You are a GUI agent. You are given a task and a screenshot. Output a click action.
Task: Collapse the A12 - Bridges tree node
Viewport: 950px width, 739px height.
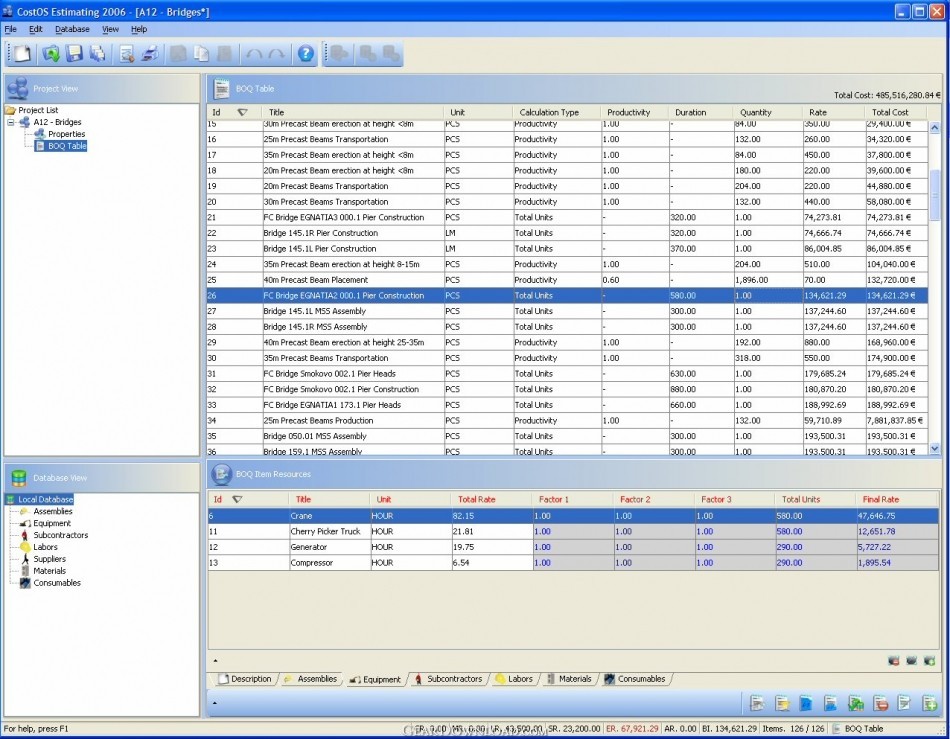(10, 122)
